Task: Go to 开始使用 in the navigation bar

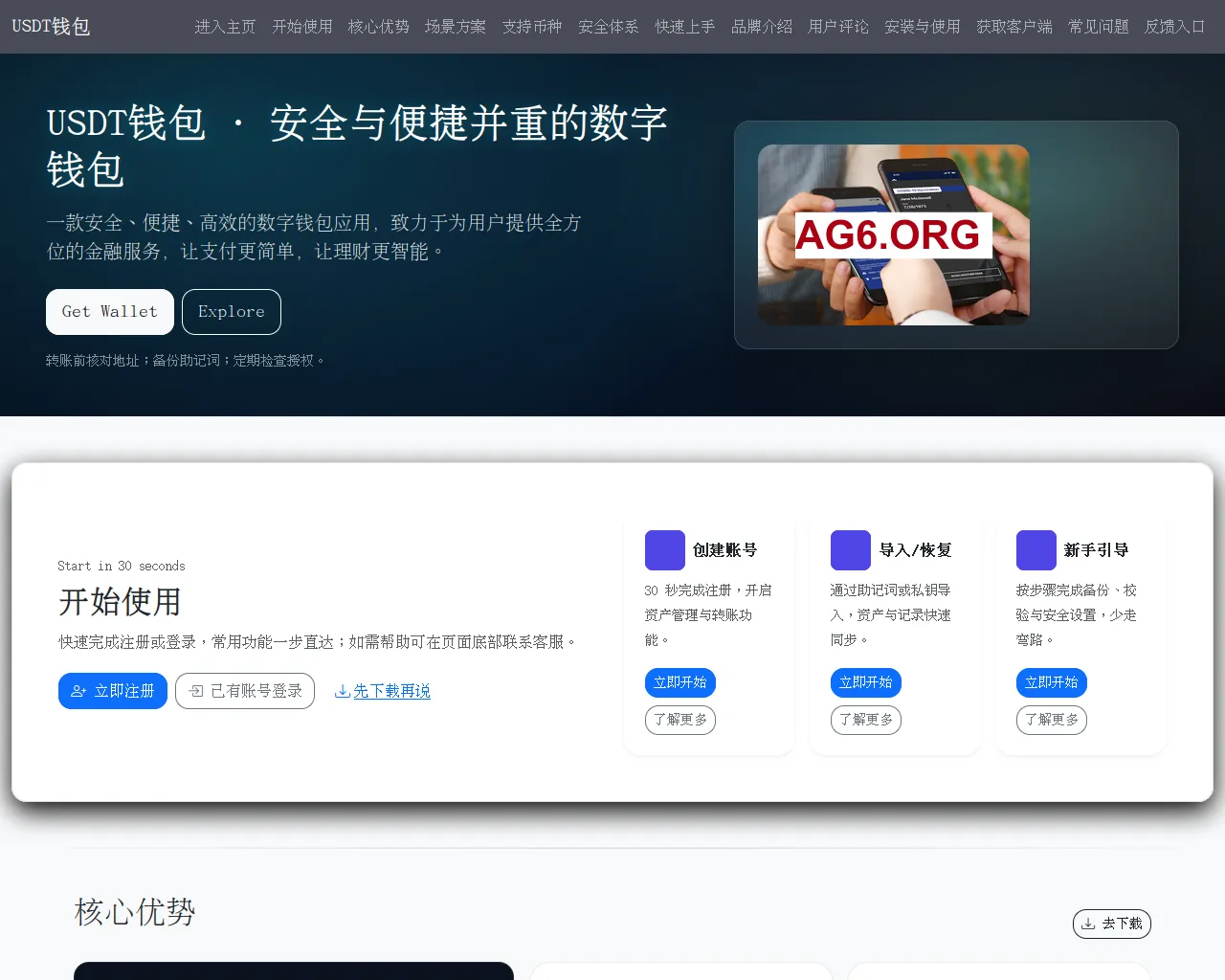Action: coord(302,27)
